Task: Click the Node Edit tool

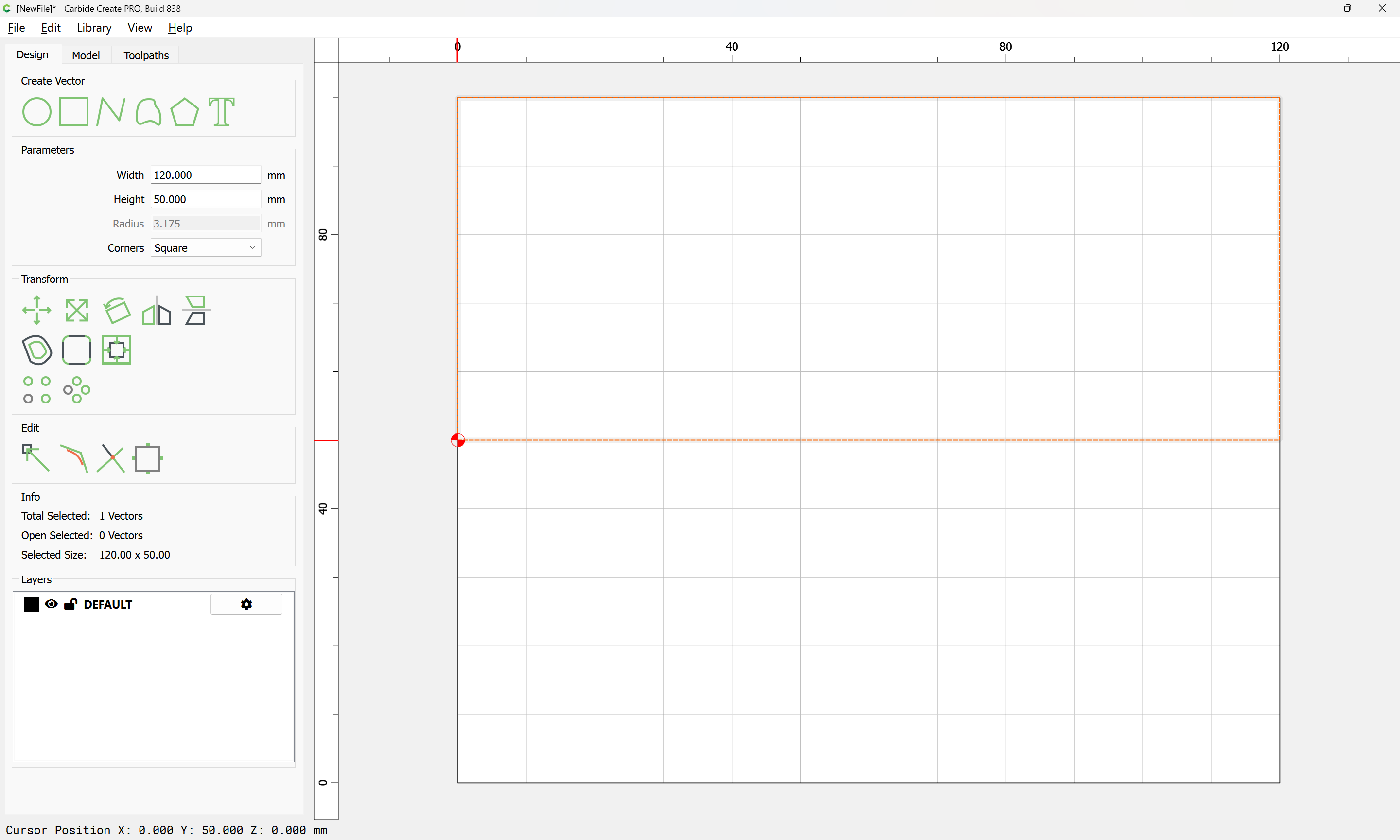Action: coord(35,457)
